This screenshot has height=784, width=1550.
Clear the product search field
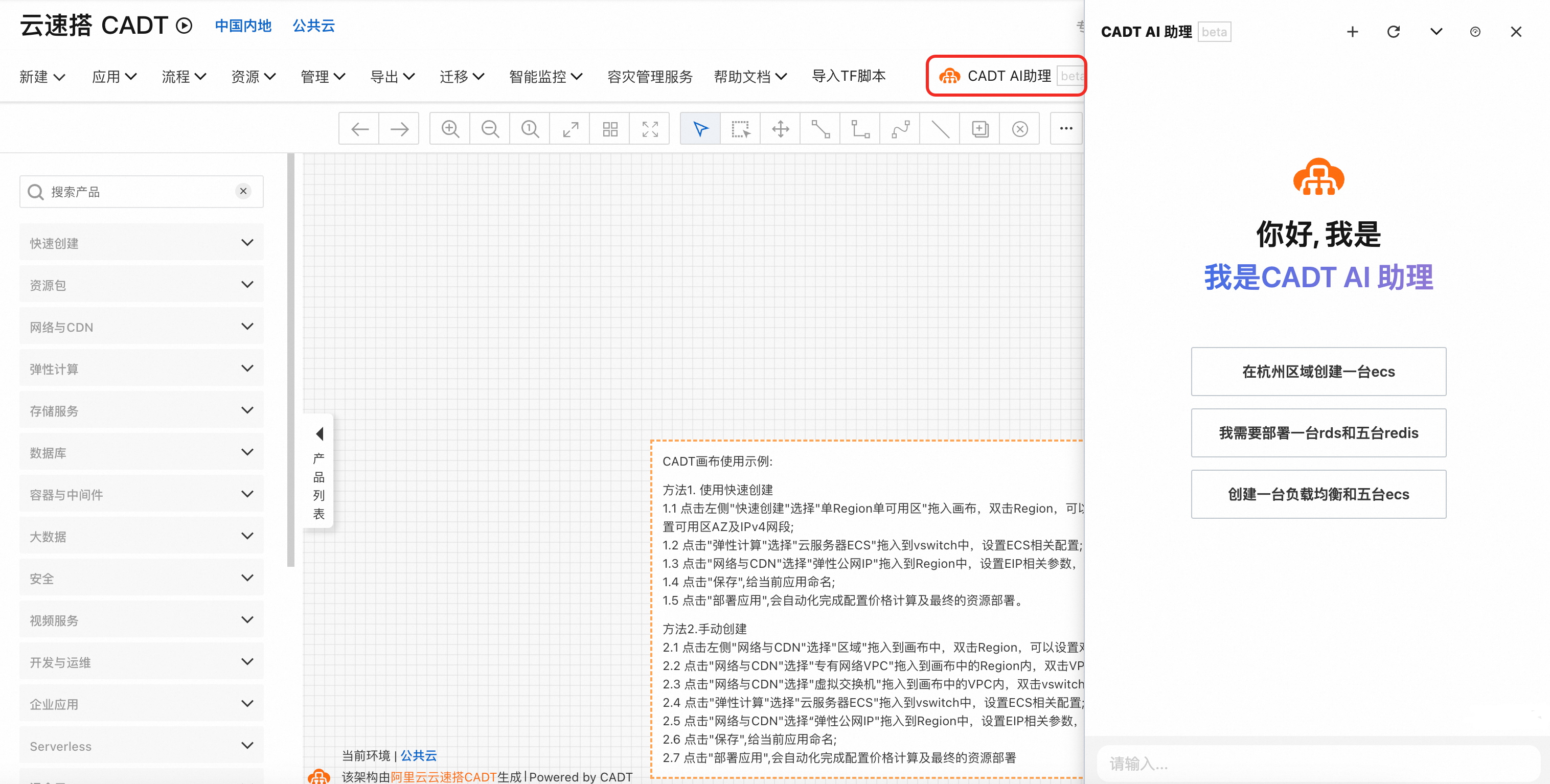(243, 191)
